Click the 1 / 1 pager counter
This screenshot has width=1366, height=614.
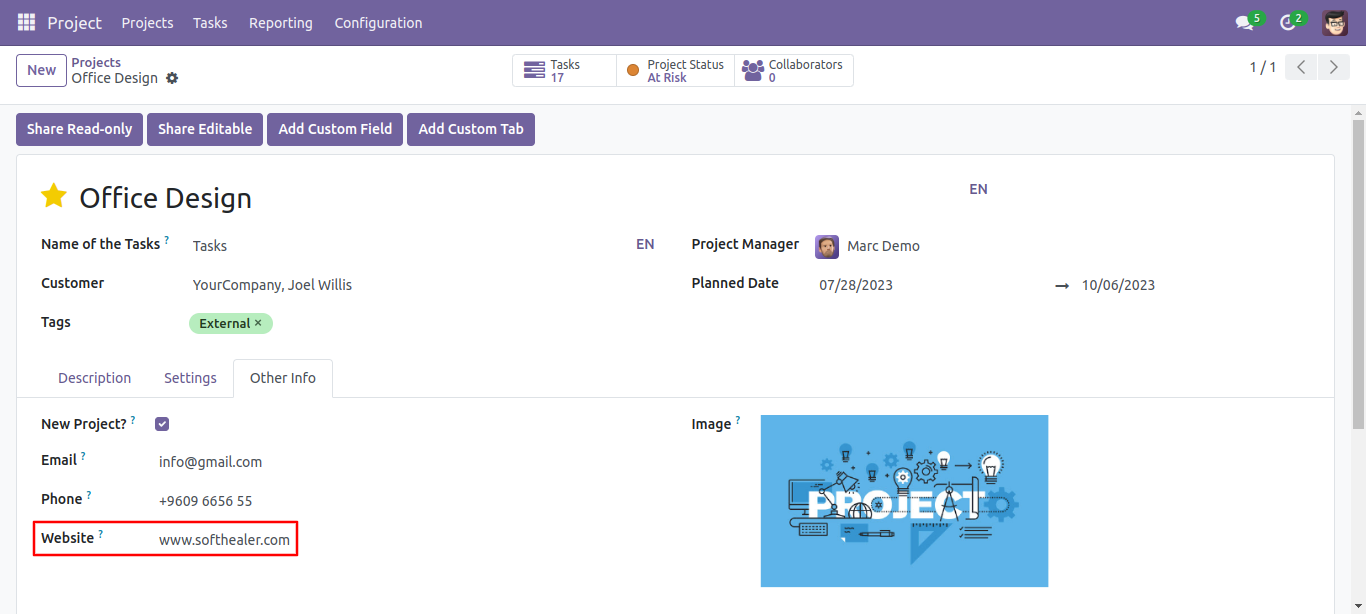[1262, 67]
